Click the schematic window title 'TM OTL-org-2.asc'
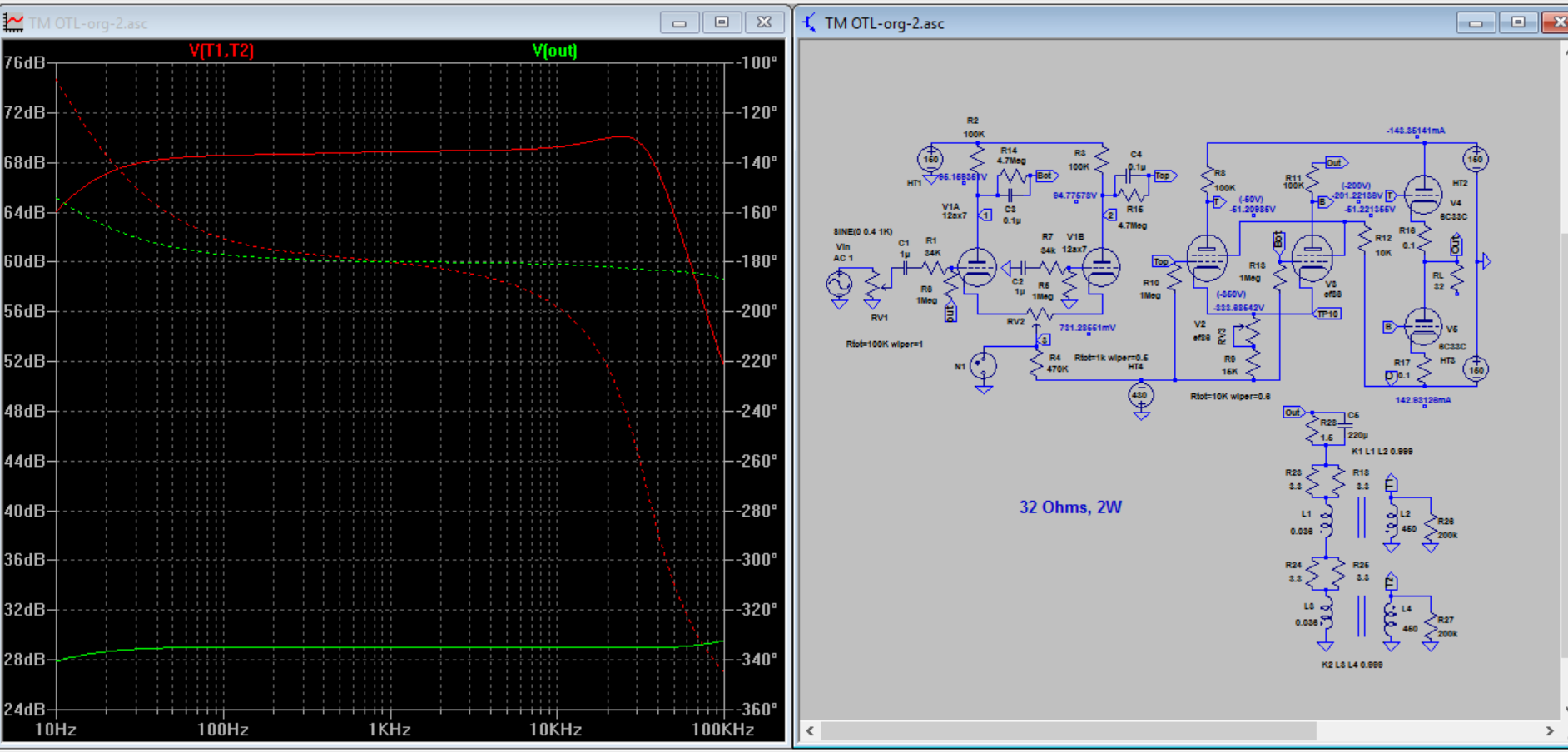1568x752 pixels. click(885, 23)
